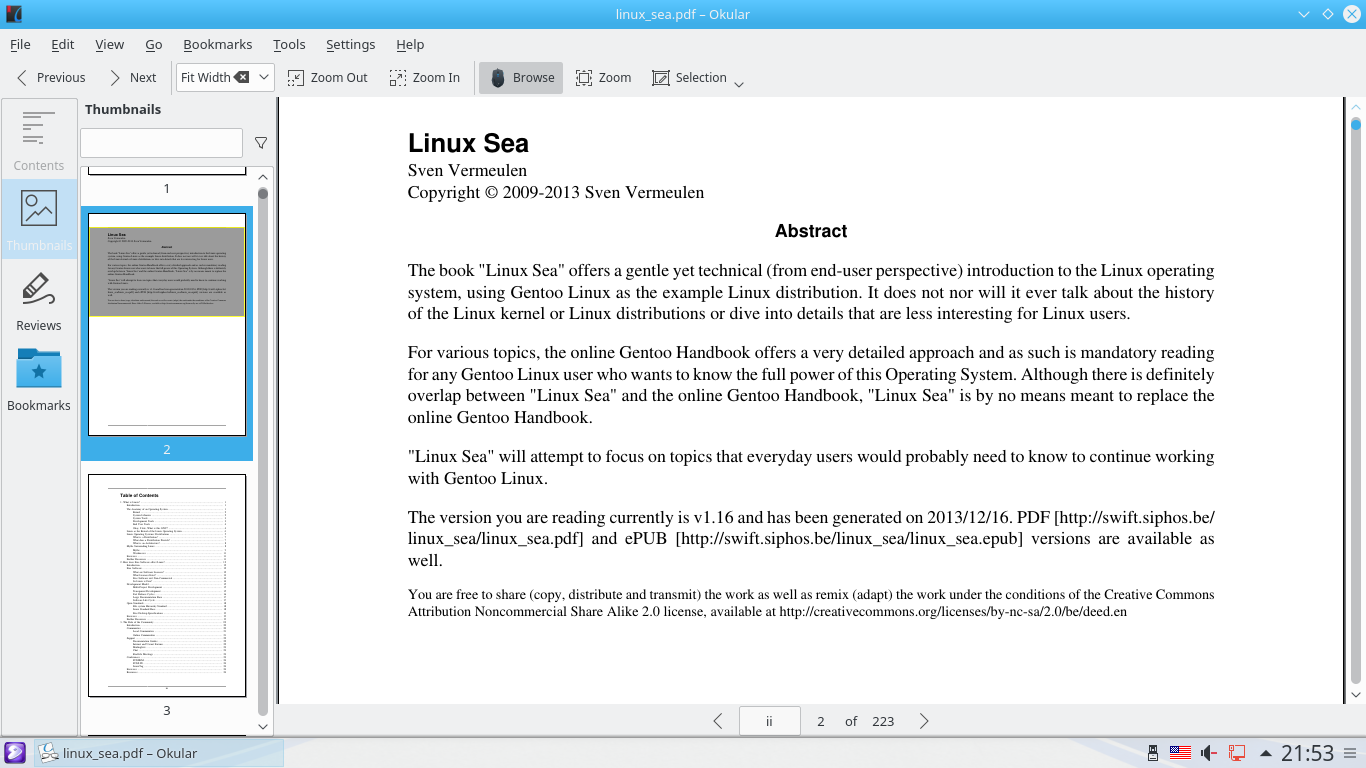Open the network tray icon

click(x=1237, y=753)
